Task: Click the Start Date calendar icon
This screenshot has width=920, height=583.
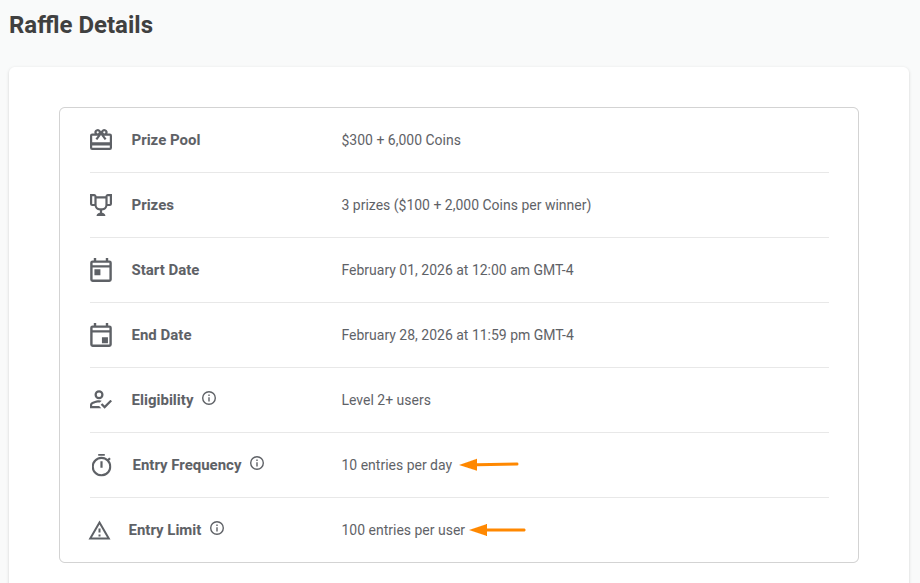Action: (x=101, y=270)
